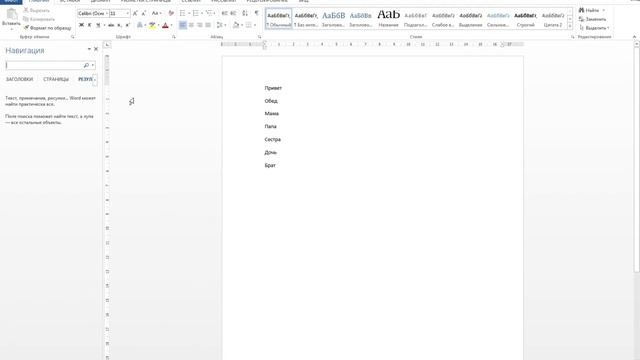This screenshot has width=640, height=360.
Task: Copy the selection with Копировать
Action: point(39,19)
